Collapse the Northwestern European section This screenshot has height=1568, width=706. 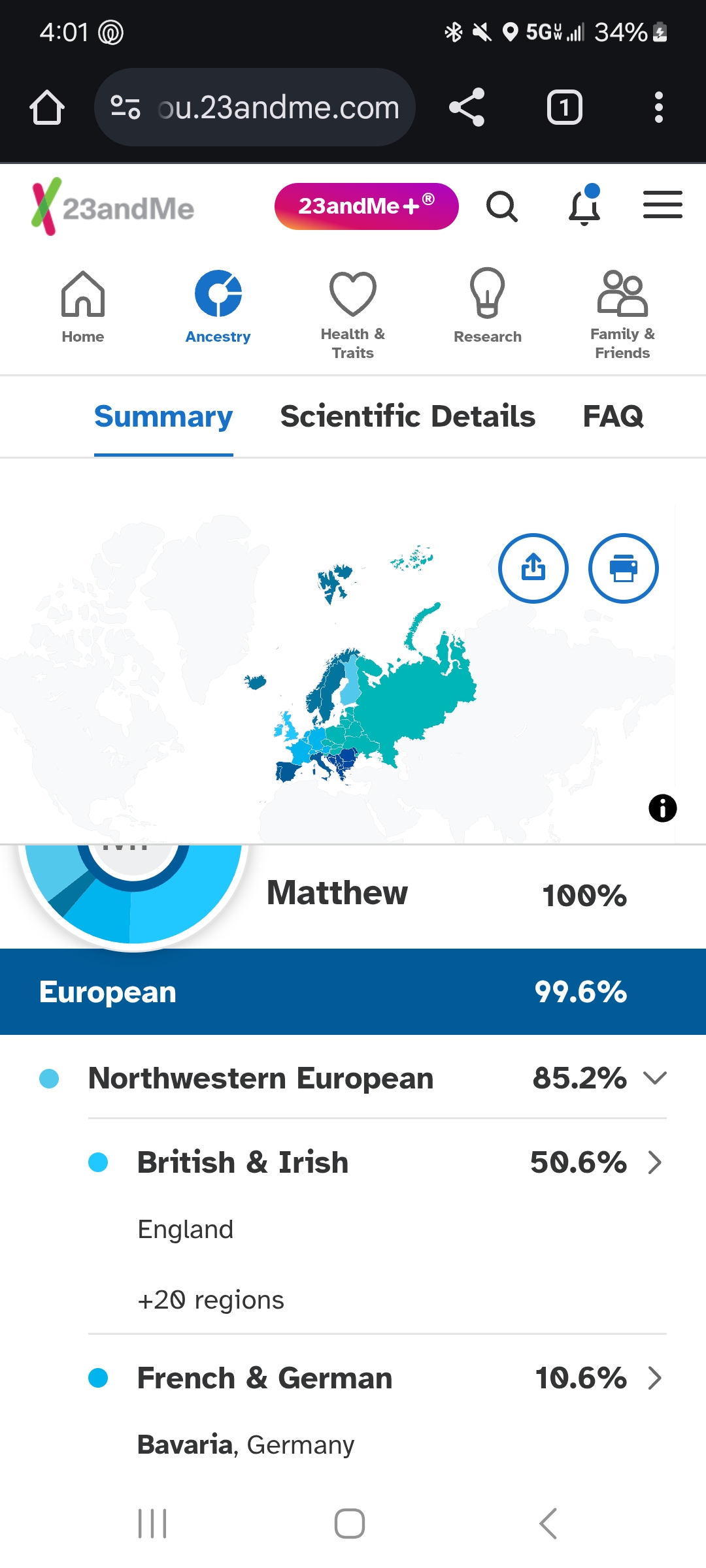pos(654,1078)
